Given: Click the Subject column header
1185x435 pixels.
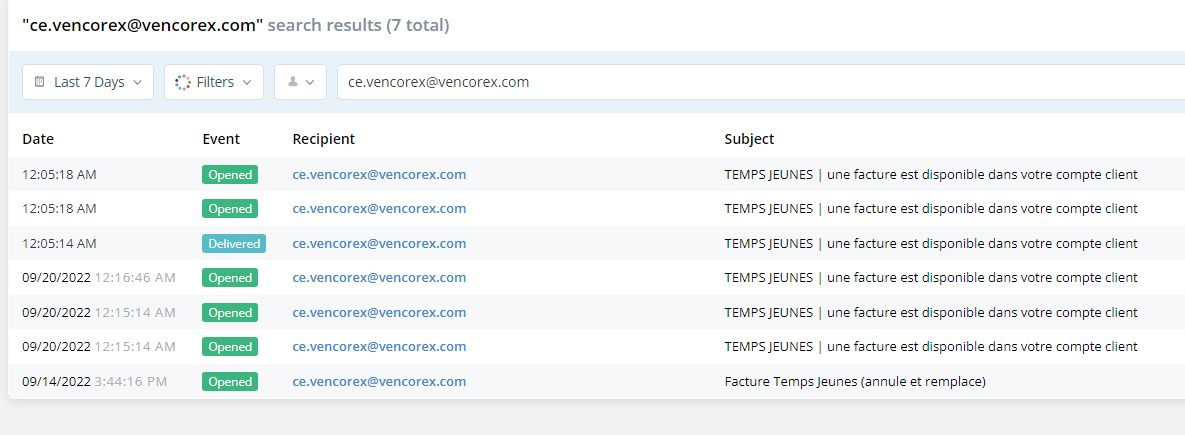Looking at the screenshot, I should coord(749,139).
